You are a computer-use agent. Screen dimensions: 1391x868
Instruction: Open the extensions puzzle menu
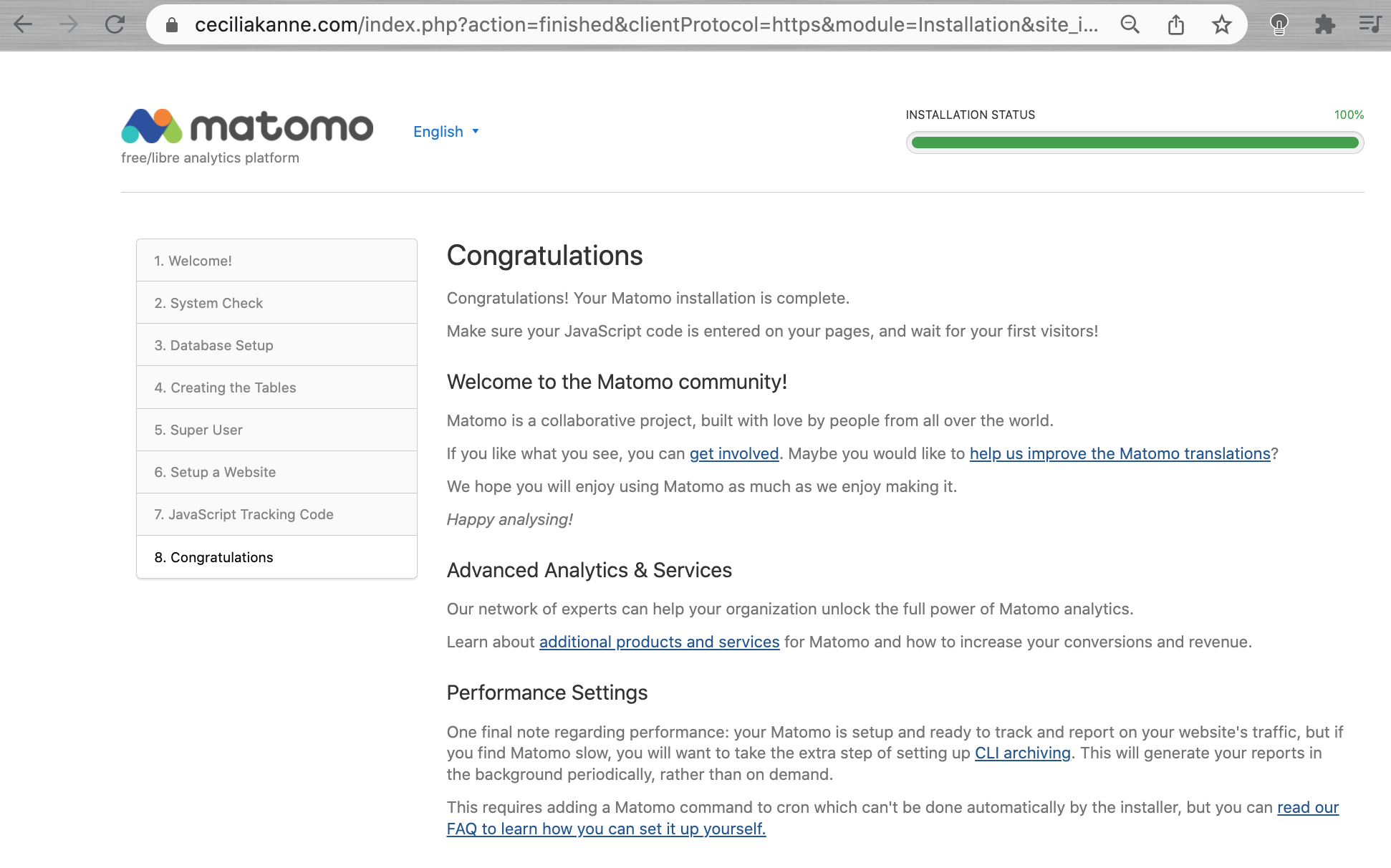(x=1325, y=25)
